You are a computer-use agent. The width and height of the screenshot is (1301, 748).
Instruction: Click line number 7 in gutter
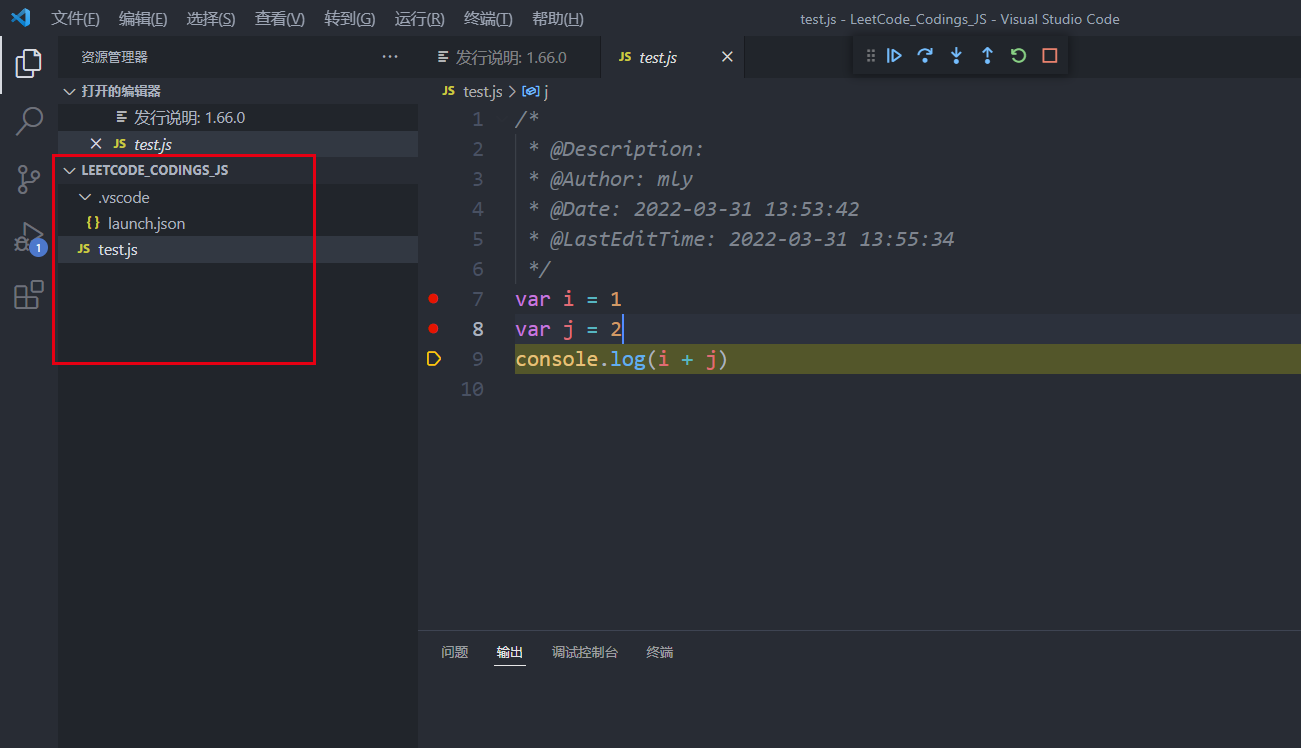point(477,299)
